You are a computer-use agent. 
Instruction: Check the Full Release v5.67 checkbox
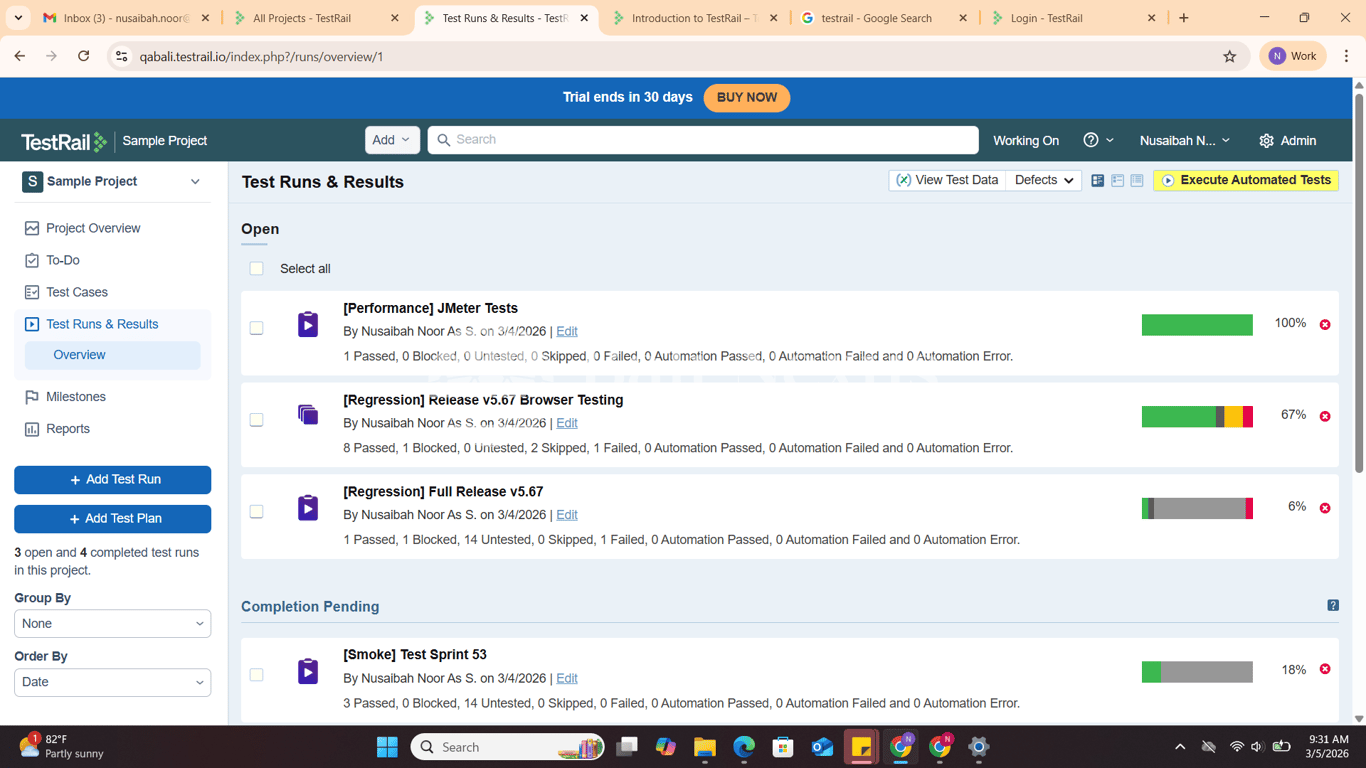[257, 512]
